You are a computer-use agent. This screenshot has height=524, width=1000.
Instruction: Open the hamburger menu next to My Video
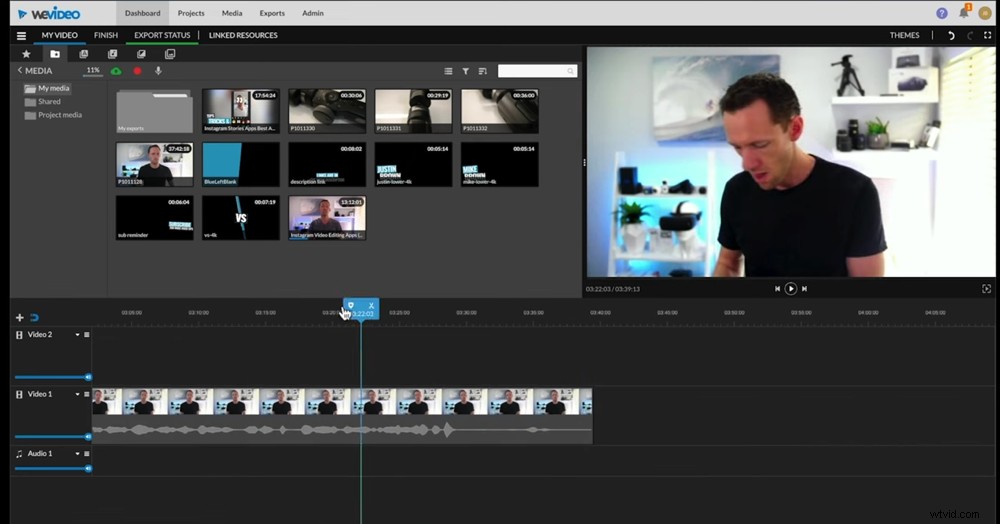[x=21, y=36]
